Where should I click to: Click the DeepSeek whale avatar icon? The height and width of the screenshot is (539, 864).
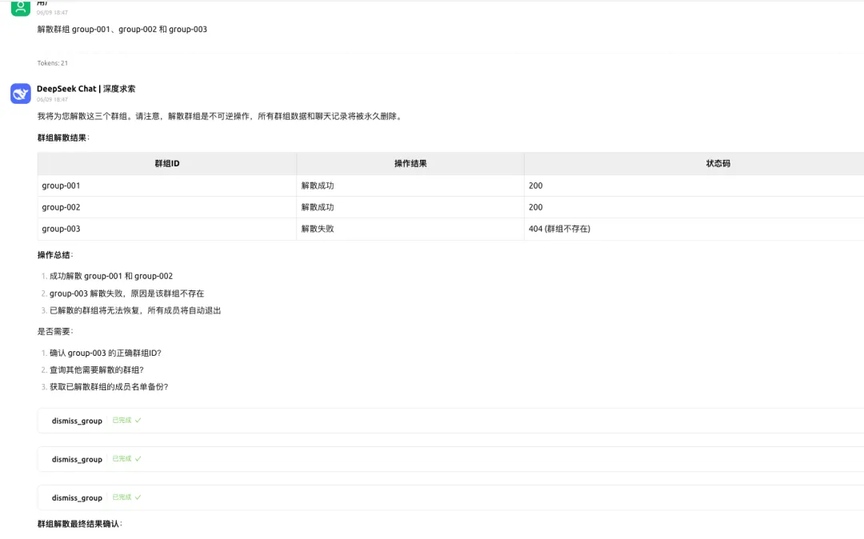point(20,94)
